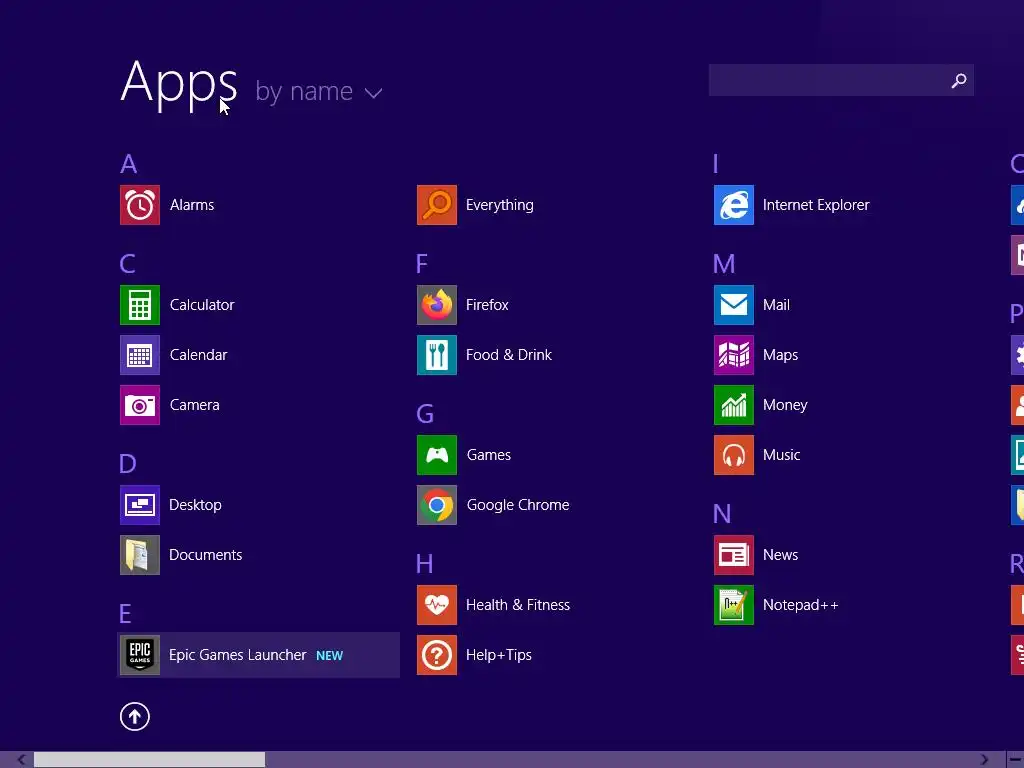Click the 'Calculator' text label
Screen dimensions: 1024x768
[202, 305]
